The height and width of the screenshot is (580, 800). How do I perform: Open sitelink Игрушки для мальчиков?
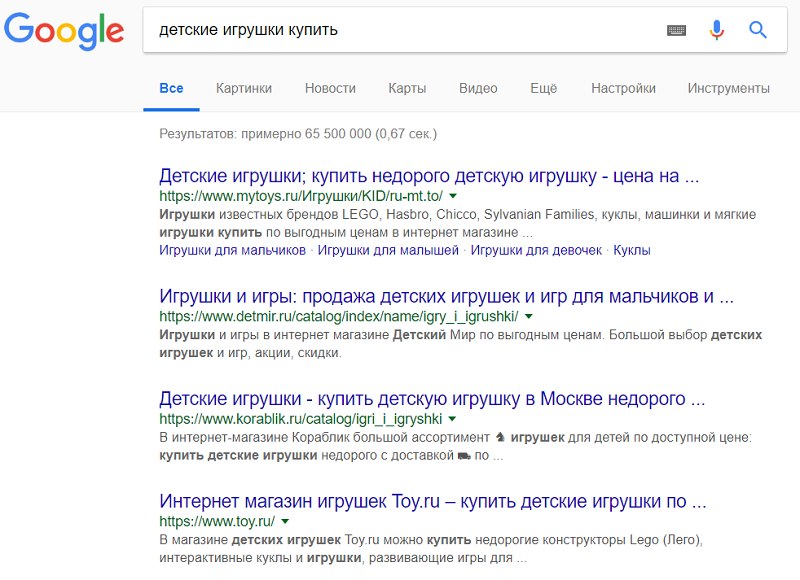point(233,250)
